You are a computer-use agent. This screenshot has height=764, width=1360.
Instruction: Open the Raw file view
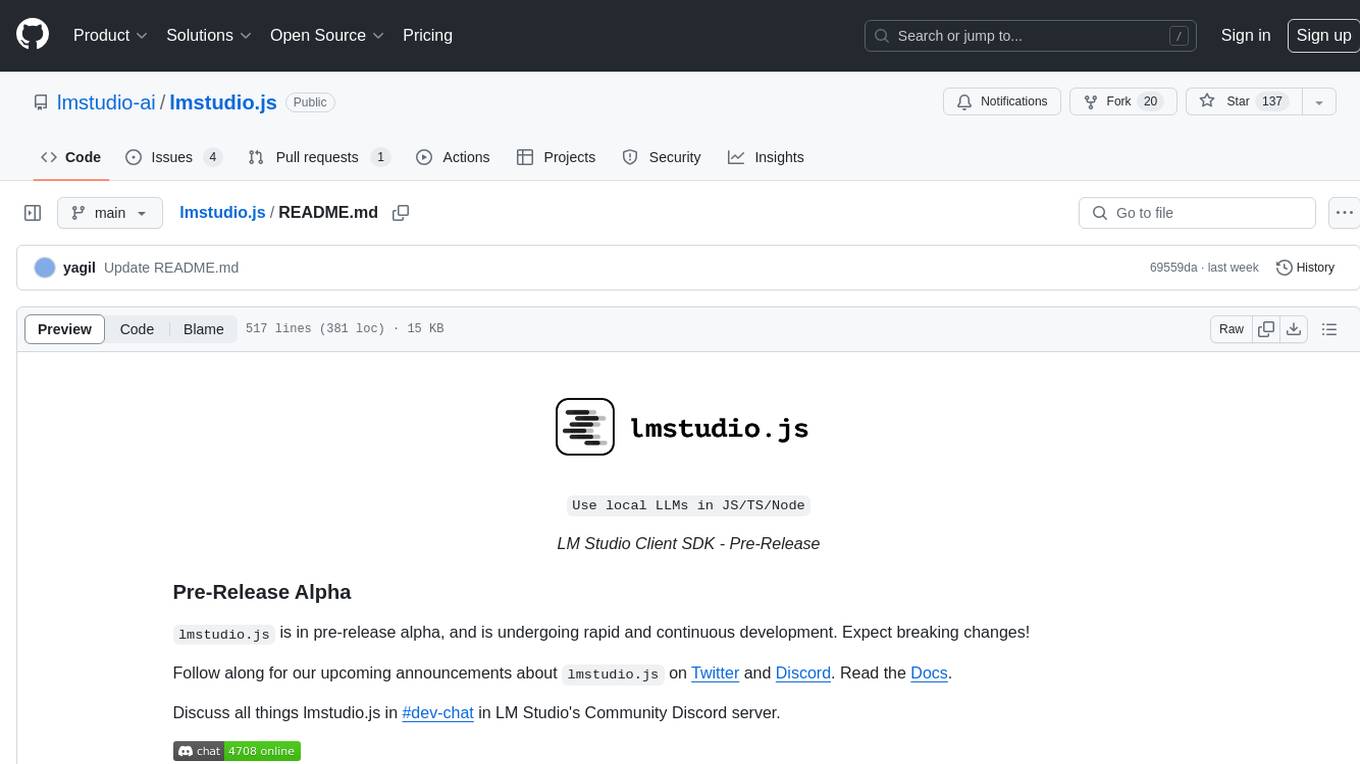coord(1231,329)
